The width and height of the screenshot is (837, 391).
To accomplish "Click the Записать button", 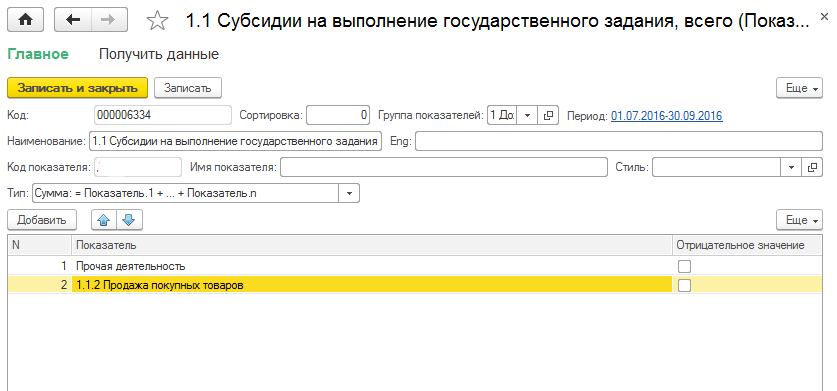I will (188, 88).
